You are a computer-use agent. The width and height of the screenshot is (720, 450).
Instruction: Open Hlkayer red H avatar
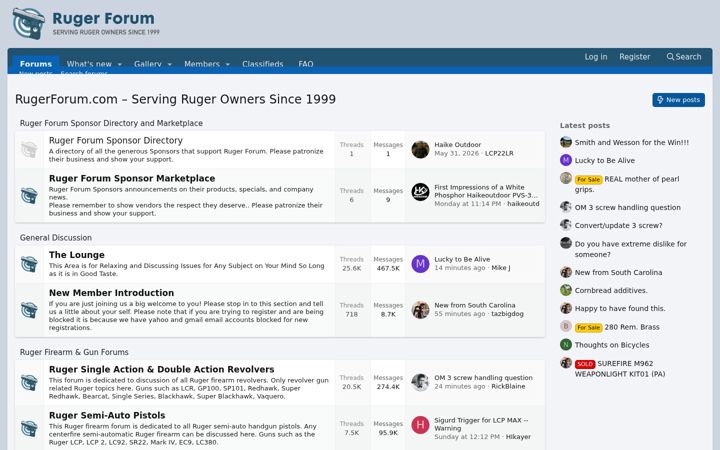coord(420,425)
